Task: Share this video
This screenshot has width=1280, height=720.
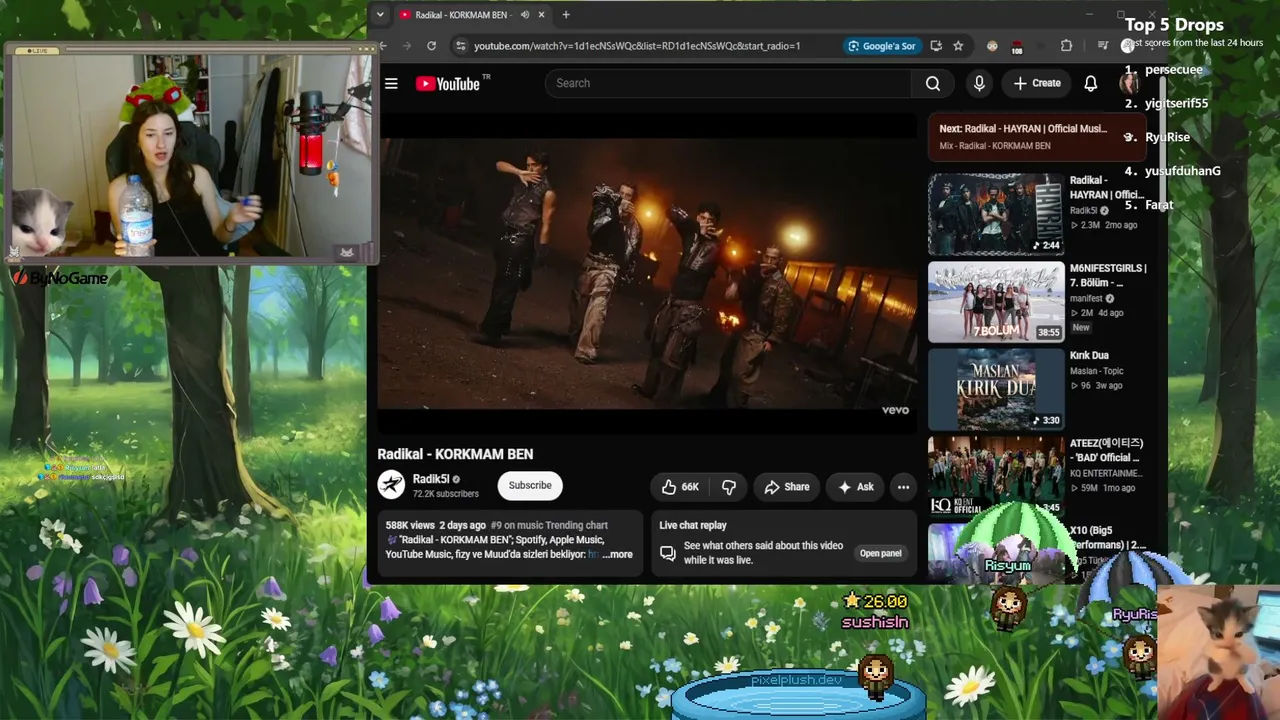Action: pyautogui.click(x=787, y=487)
